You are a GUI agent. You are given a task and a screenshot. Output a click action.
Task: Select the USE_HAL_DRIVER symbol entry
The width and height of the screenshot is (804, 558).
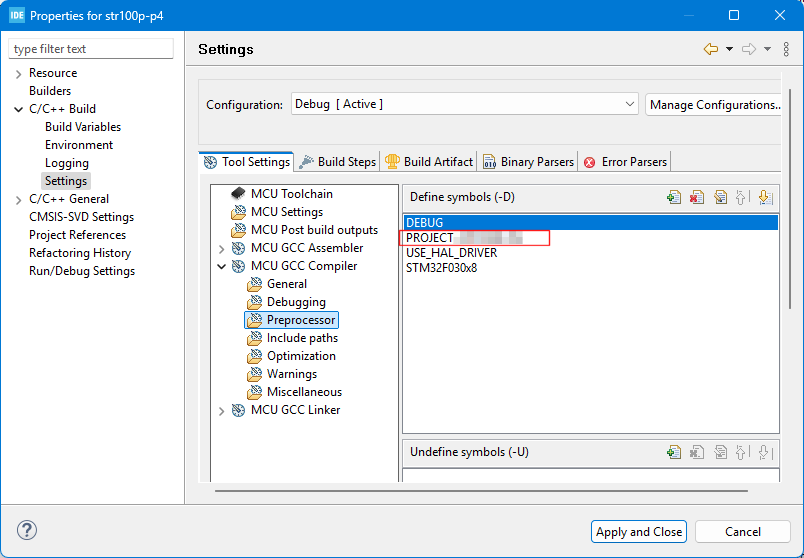pyautogui.click(x=451, y=253)
